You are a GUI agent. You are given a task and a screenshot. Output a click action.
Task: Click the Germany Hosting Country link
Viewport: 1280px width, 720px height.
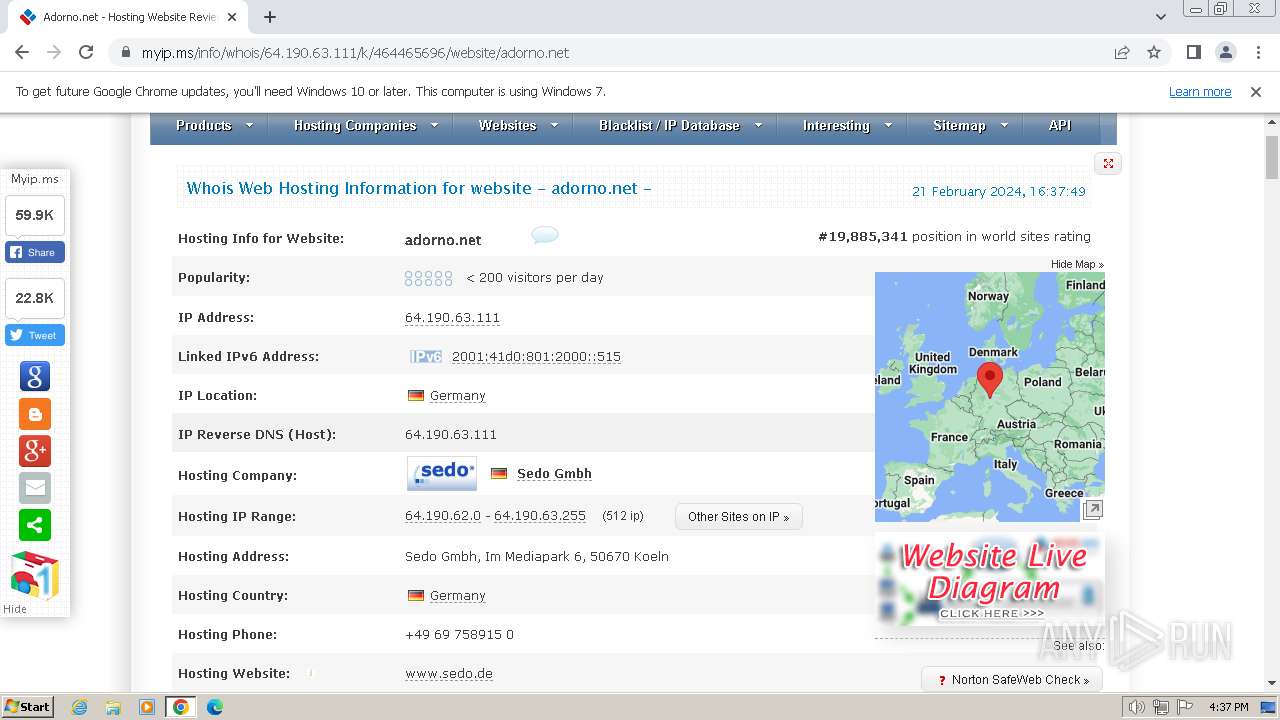click(x=458, y=596)
